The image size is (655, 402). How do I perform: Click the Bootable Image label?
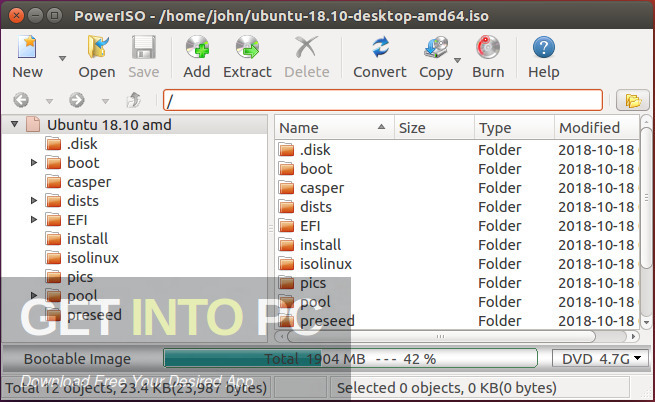[77, 359]
